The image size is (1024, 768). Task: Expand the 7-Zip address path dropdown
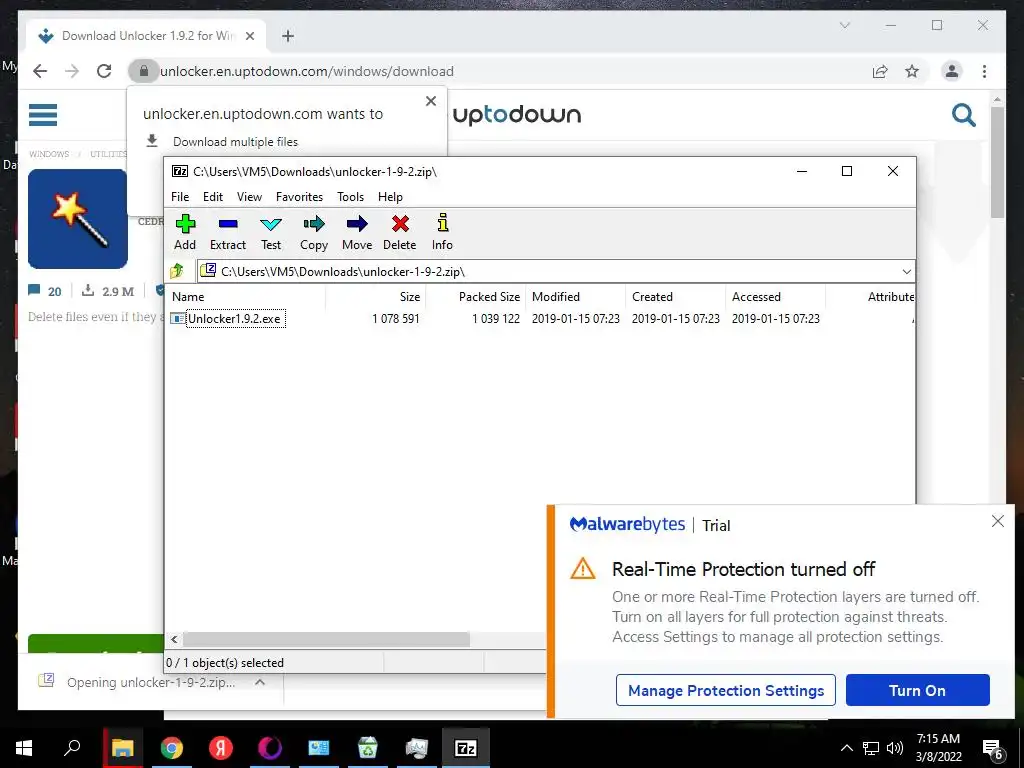click(x=906, y=272)
